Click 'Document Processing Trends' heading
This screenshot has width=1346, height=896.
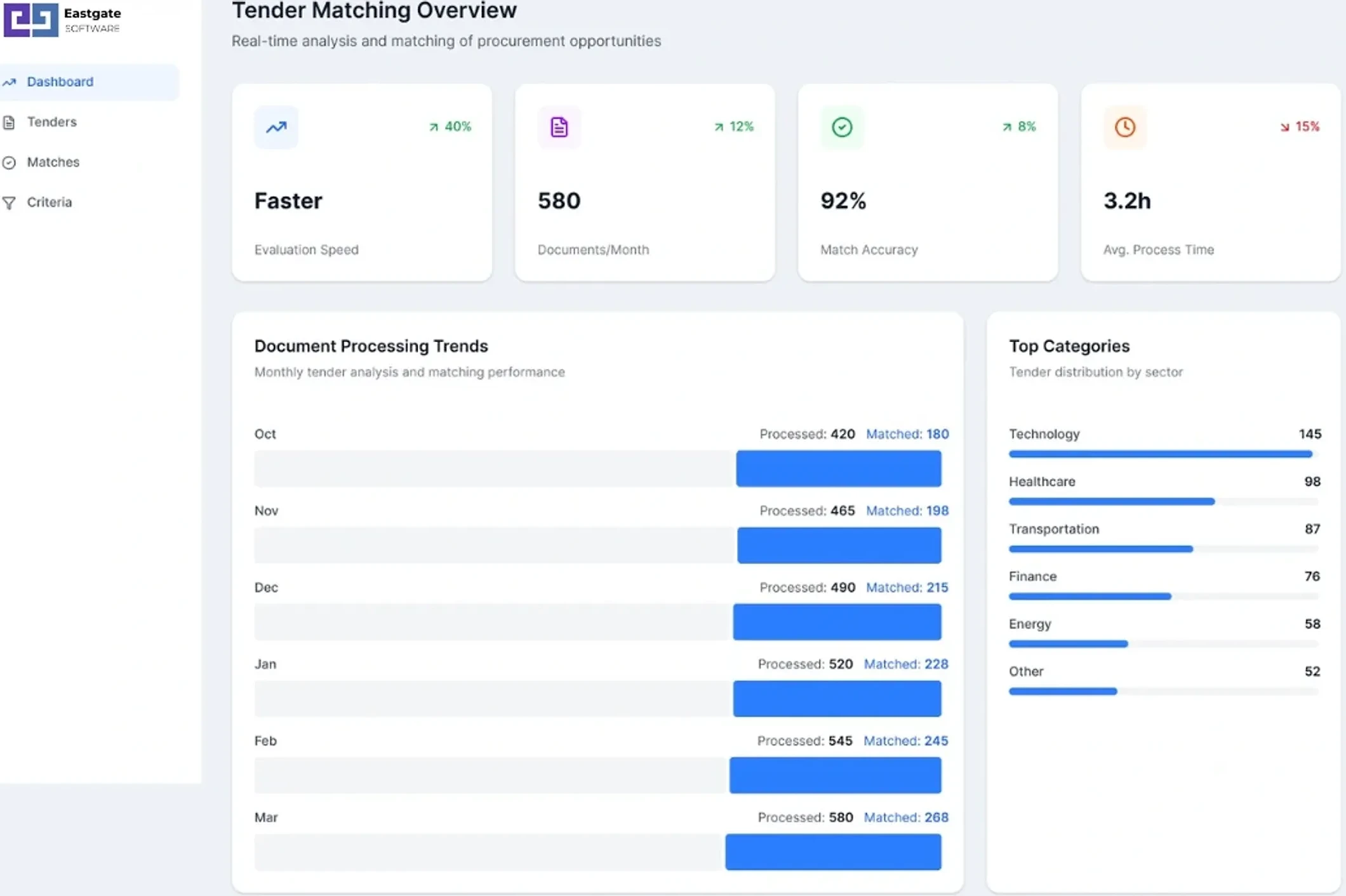371,346
